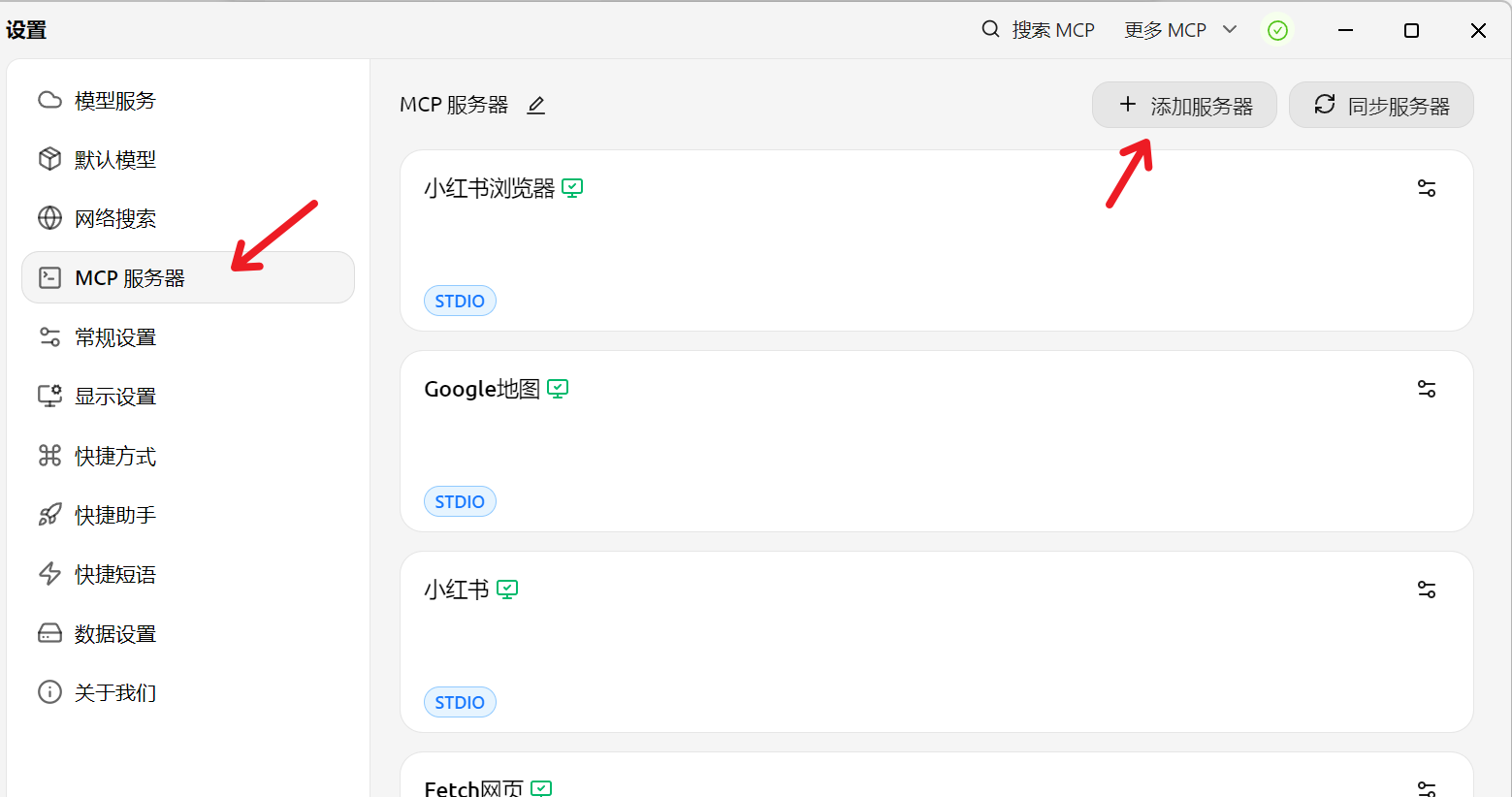Click the cloud icon beside 模型服务
1512x797 pixels.
click(49, 100)
